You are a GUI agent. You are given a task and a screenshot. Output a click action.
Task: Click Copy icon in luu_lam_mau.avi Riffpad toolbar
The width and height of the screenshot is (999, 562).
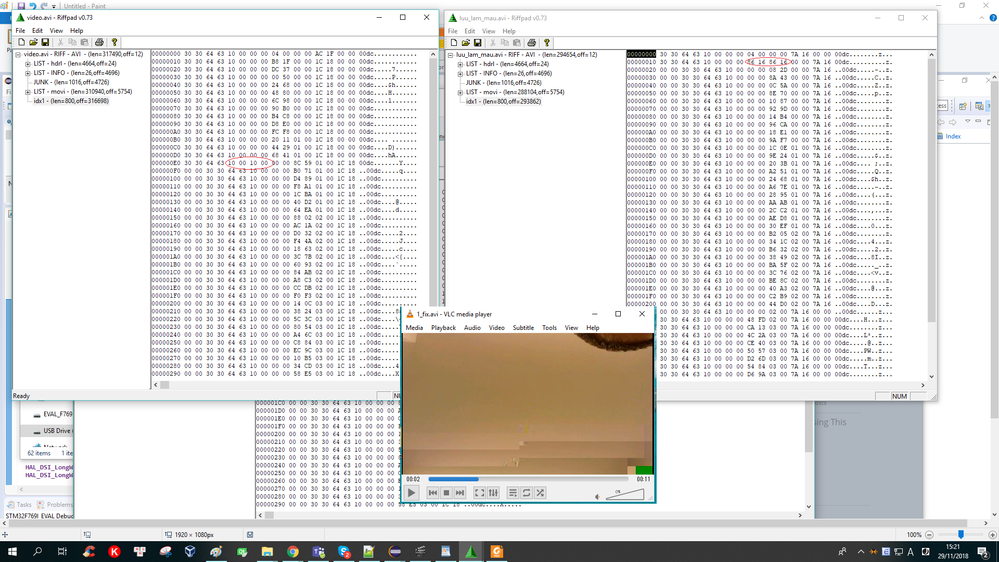pyautogui.click(x=505, y=43)
